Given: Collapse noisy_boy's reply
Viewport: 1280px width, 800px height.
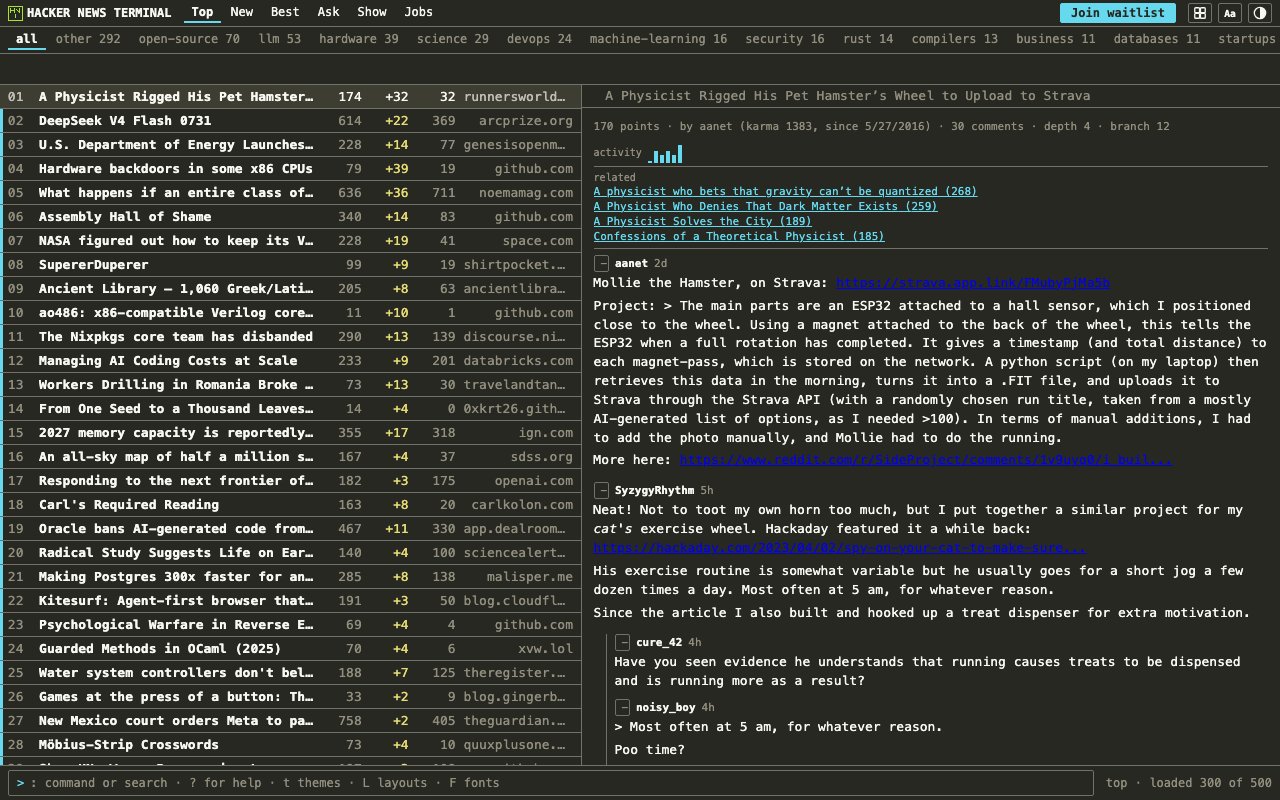Looking at the screenshot, I should tap(623, 707).
